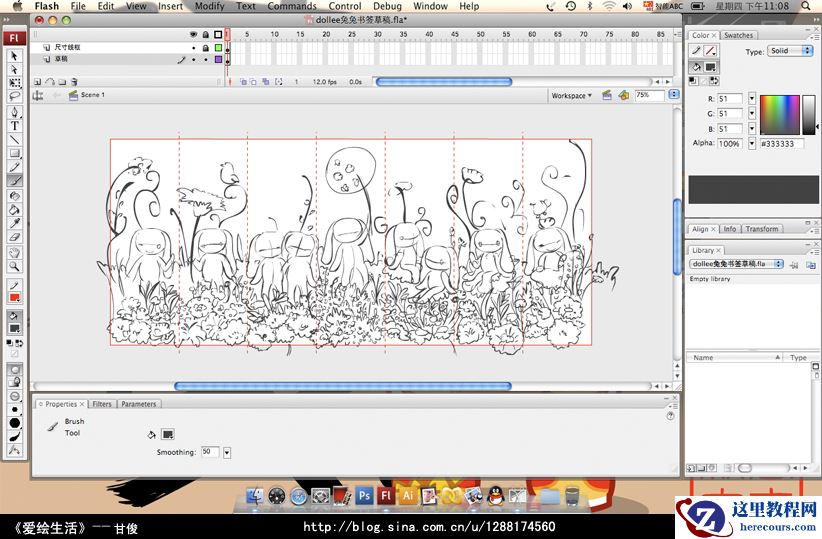This screenshot has height=539, width=822.
Task: Toggle lock on 尺寸线框 layer
Action: tap(206, 47)
